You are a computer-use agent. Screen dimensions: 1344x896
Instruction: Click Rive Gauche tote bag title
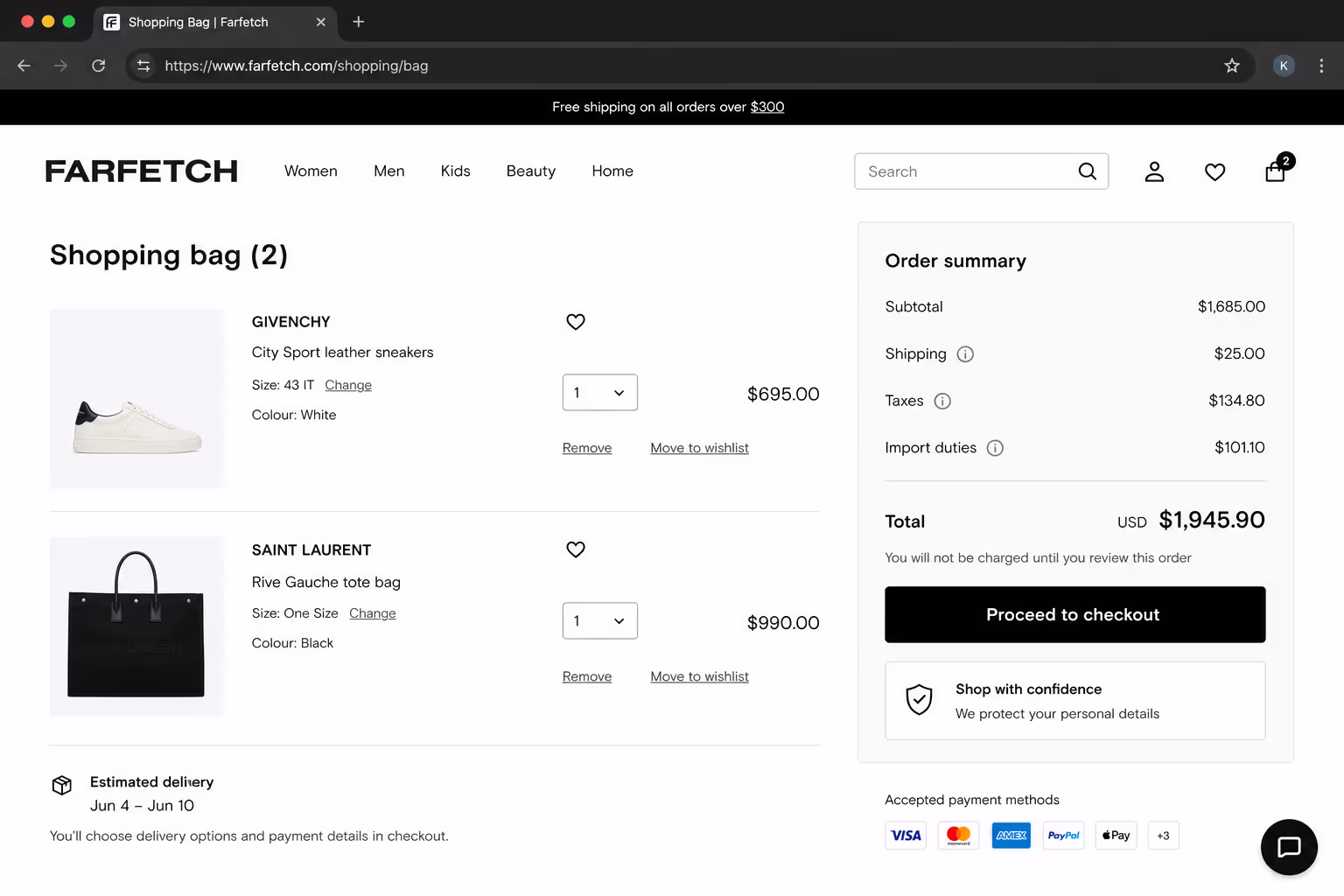pyautogui.click(x=326, y=583)
